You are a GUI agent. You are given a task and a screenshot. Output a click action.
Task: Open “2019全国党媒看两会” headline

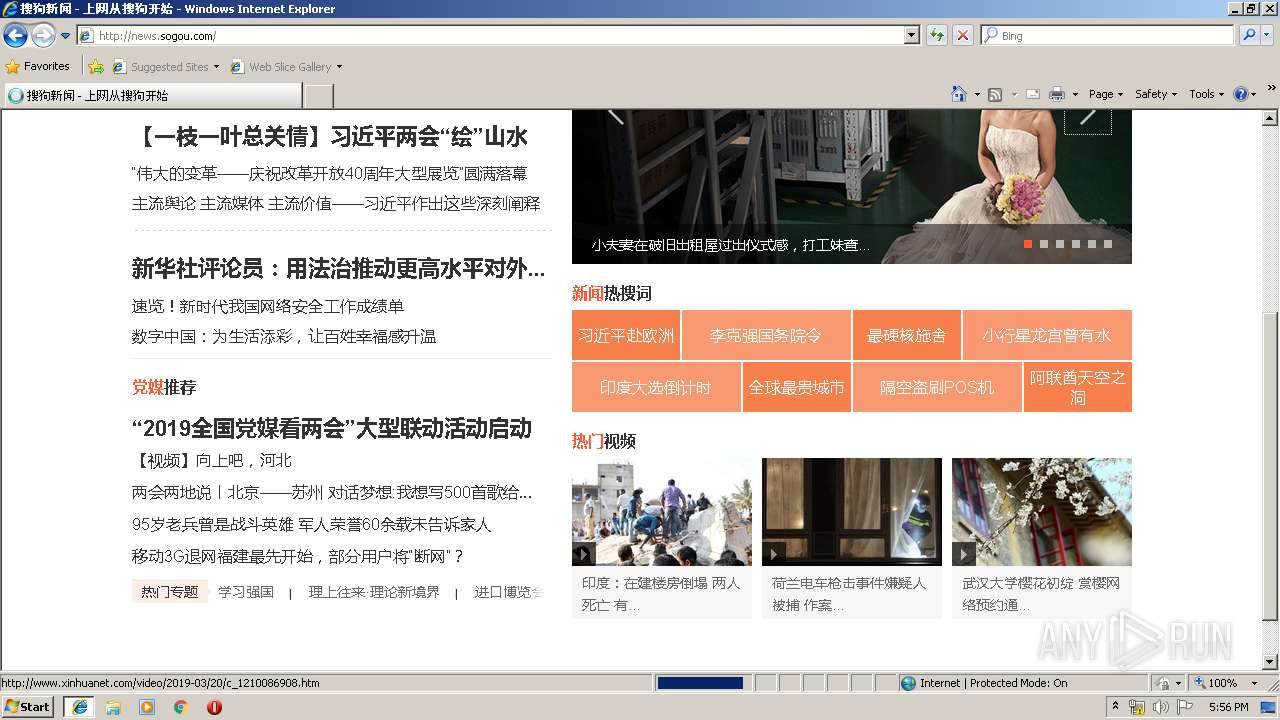click(331, 429)
